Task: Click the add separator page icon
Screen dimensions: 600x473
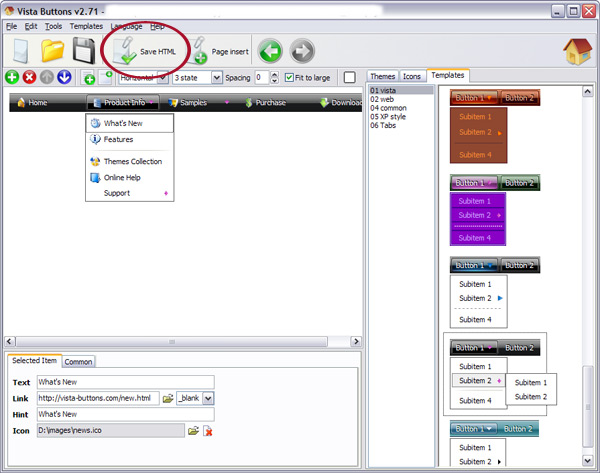Action: (x=106, y=78)
